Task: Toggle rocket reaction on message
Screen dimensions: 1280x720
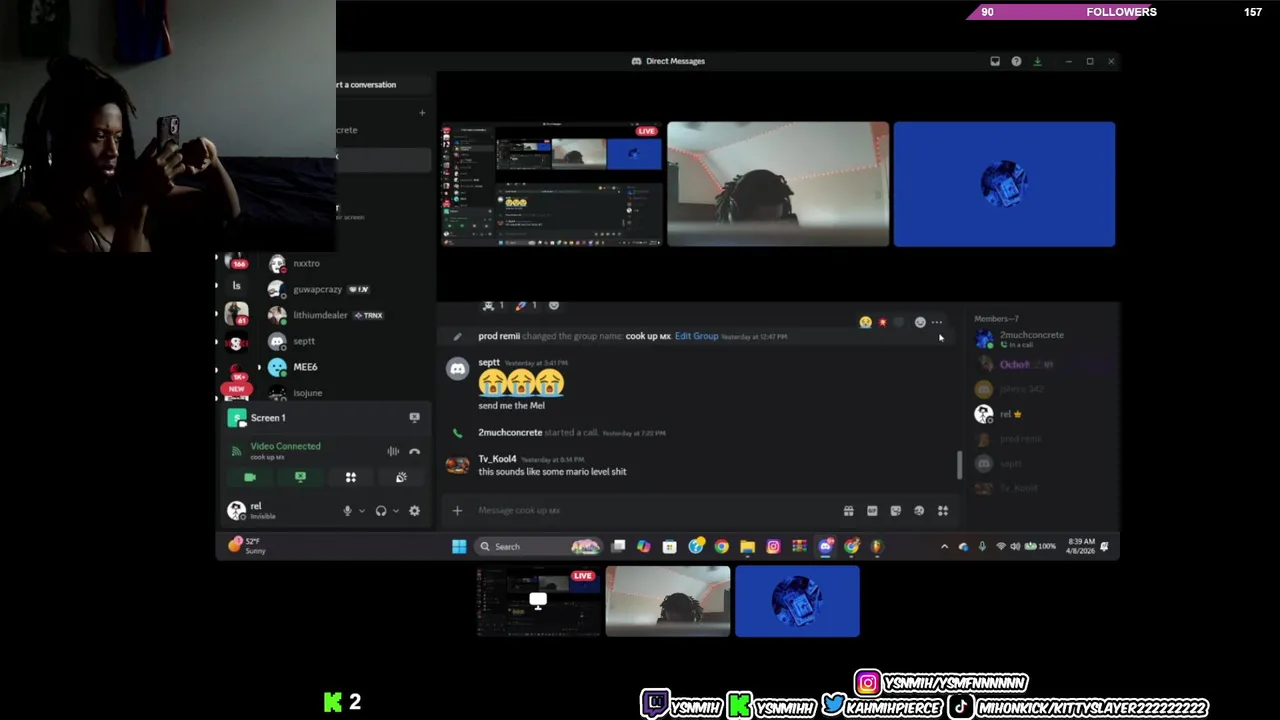Action: [x=525, y=305]
